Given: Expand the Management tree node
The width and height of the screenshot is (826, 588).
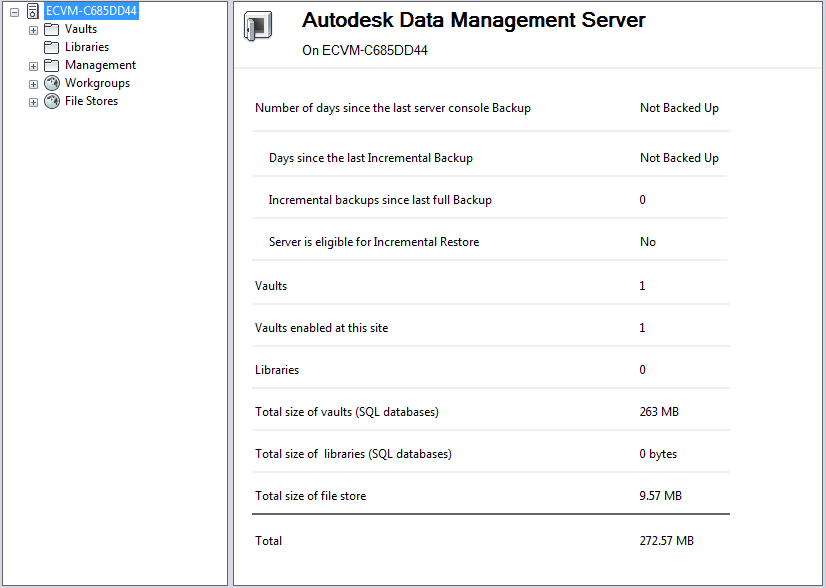Looking at the screenshot, I should pos(33,66).
